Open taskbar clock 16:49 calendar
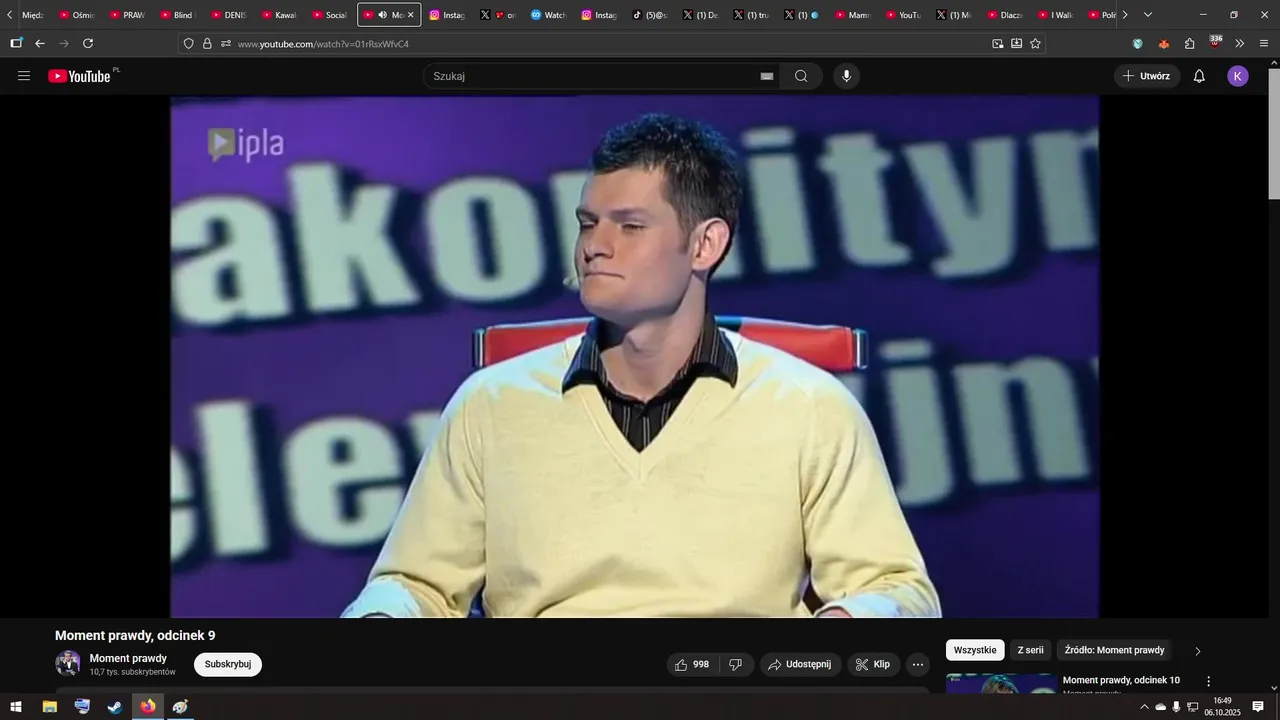 (x=1222, y=707)
